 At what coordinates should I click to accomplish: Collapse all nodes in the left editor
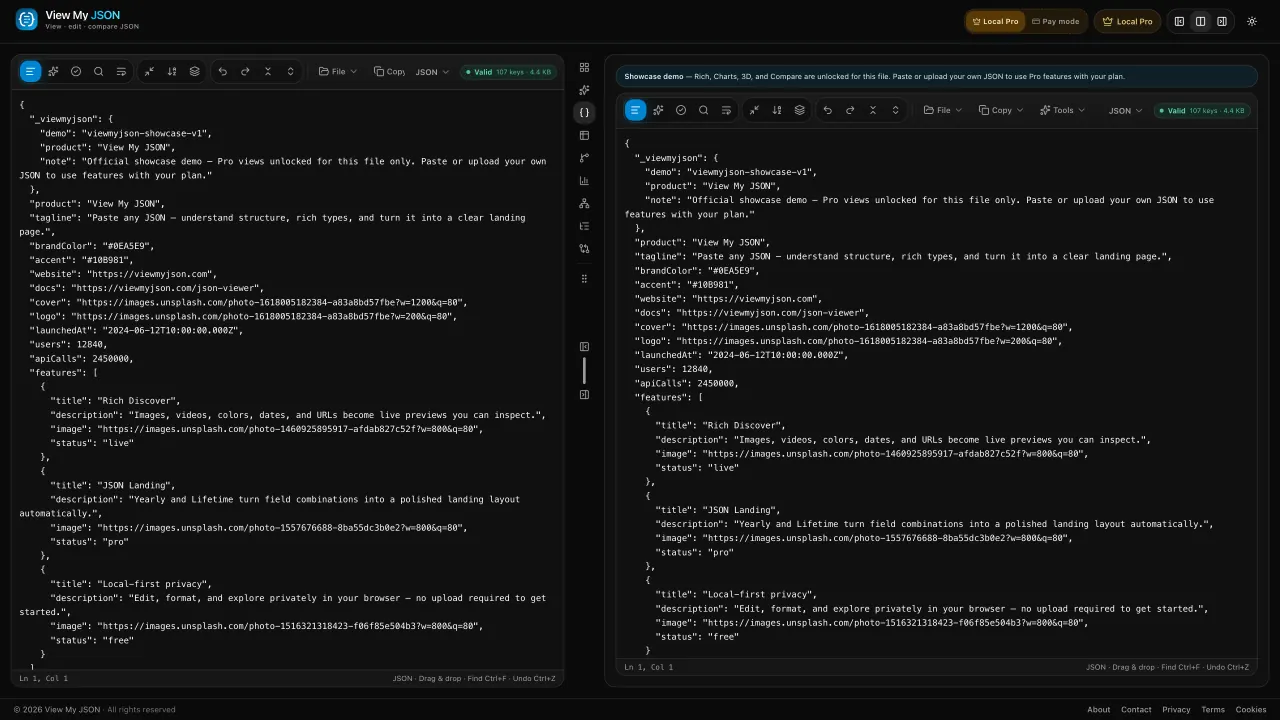click(x=268, y=71)
